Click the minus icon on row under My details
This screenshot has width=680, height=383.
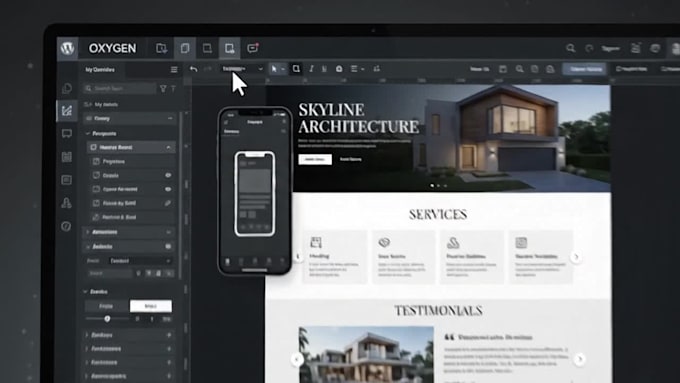(x=170, y=118)
